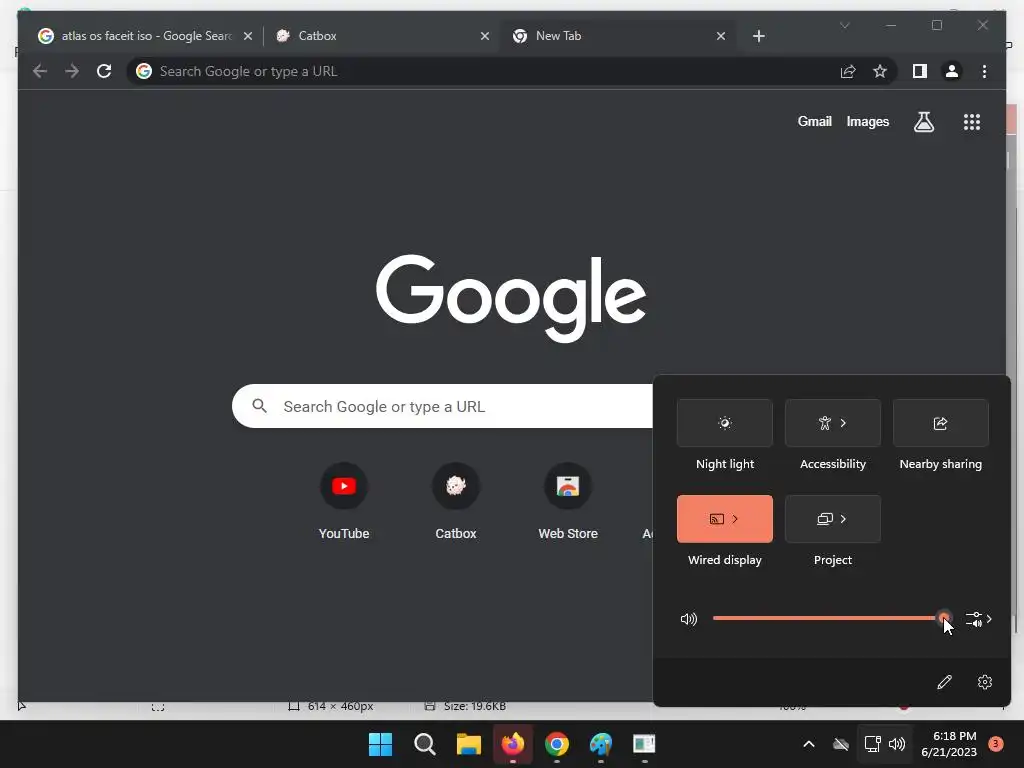The height and width of the screenshot is (768, 1024).
Task: Click the cloud sync tray icon
Action: (x=841, y=744)
